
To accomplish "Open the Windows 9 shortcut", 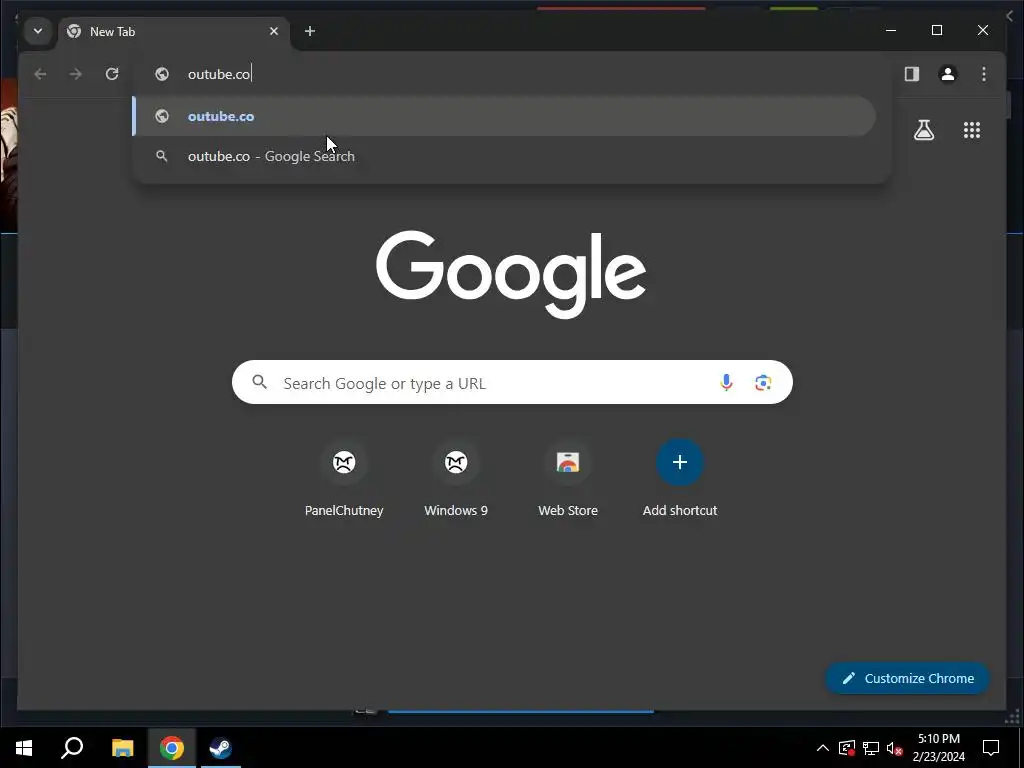I will click(456, 480).
